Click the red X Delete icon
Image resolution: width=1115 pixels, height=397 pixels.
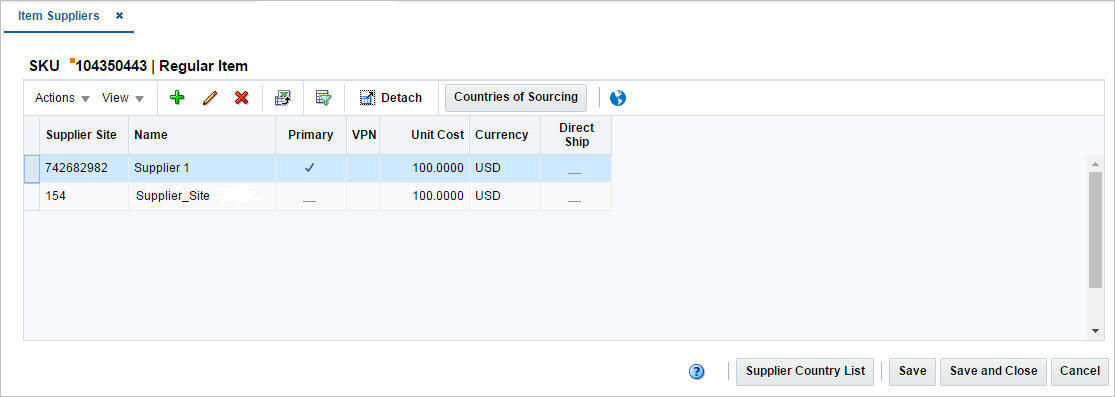[x=241, y=98]
